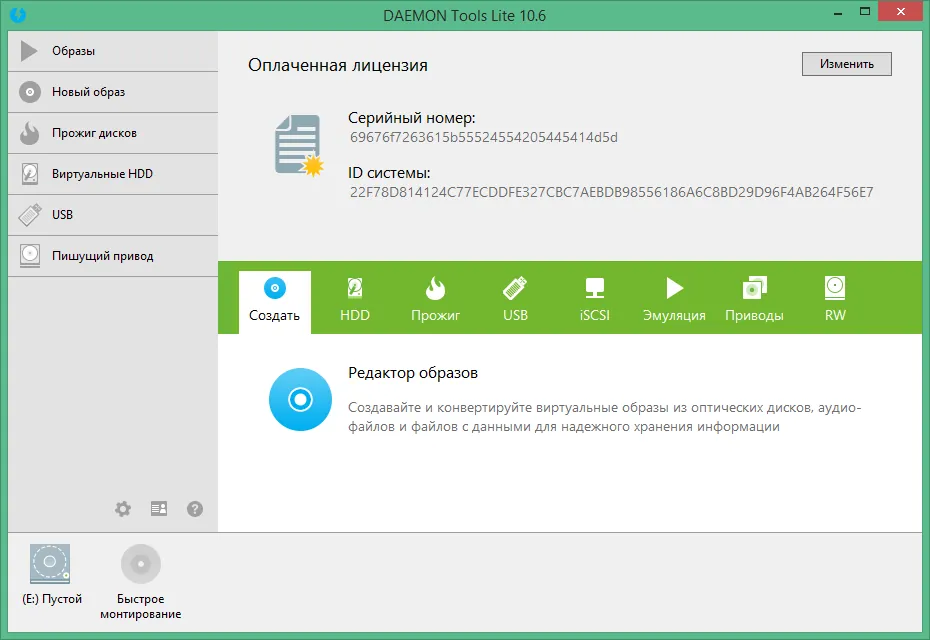Open settings gear icon
Viewport: 930px width, 640px height.
pyautogui.click(x=123, y=509)
